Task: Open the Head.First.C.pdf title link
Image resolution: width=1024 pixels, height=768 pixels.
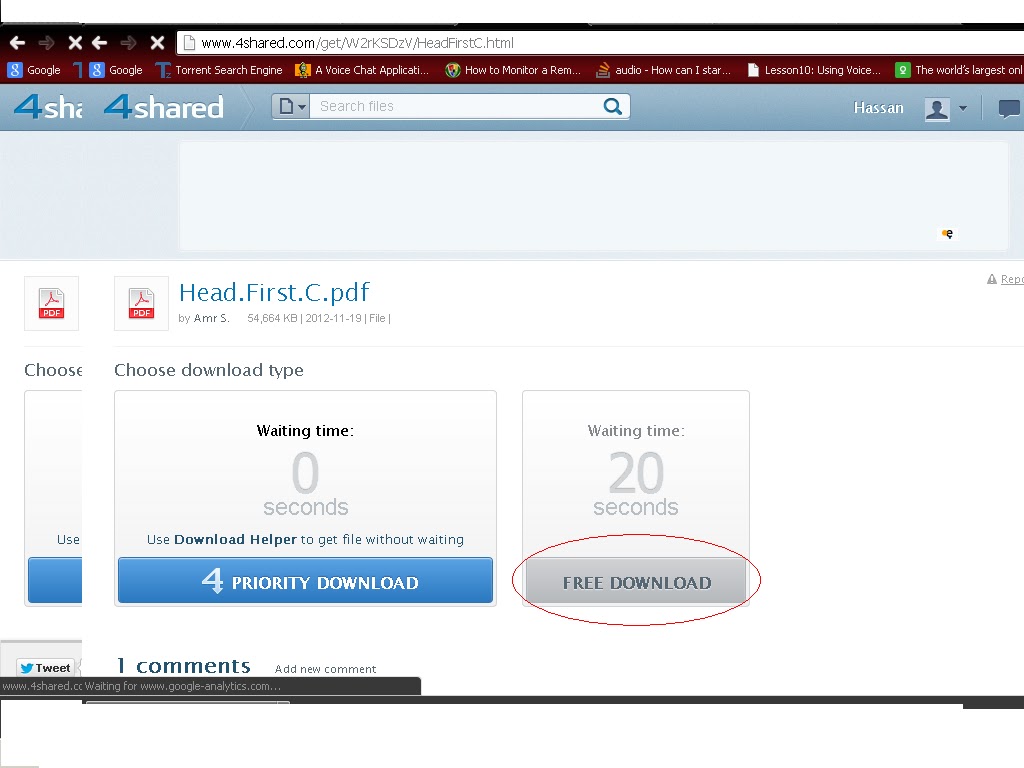Action: click(x=274, y=292)
